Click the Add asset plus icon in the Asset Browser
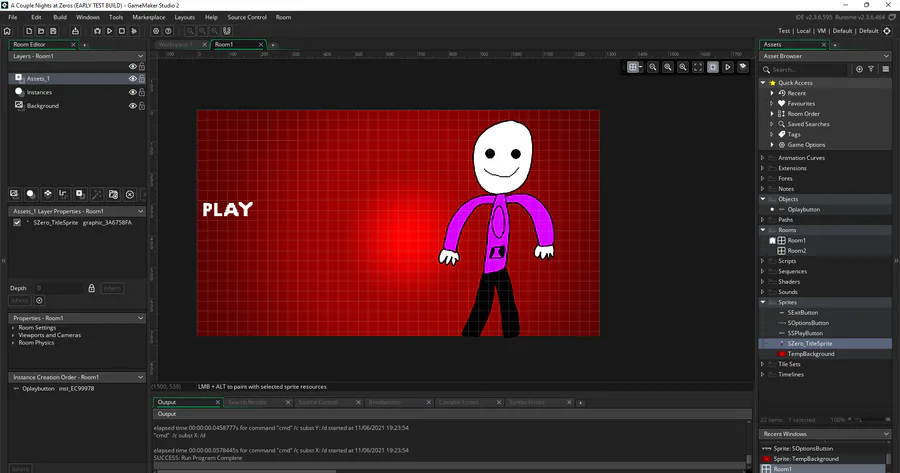This screenshot has width=900, height=473. (x=858, y=69)
